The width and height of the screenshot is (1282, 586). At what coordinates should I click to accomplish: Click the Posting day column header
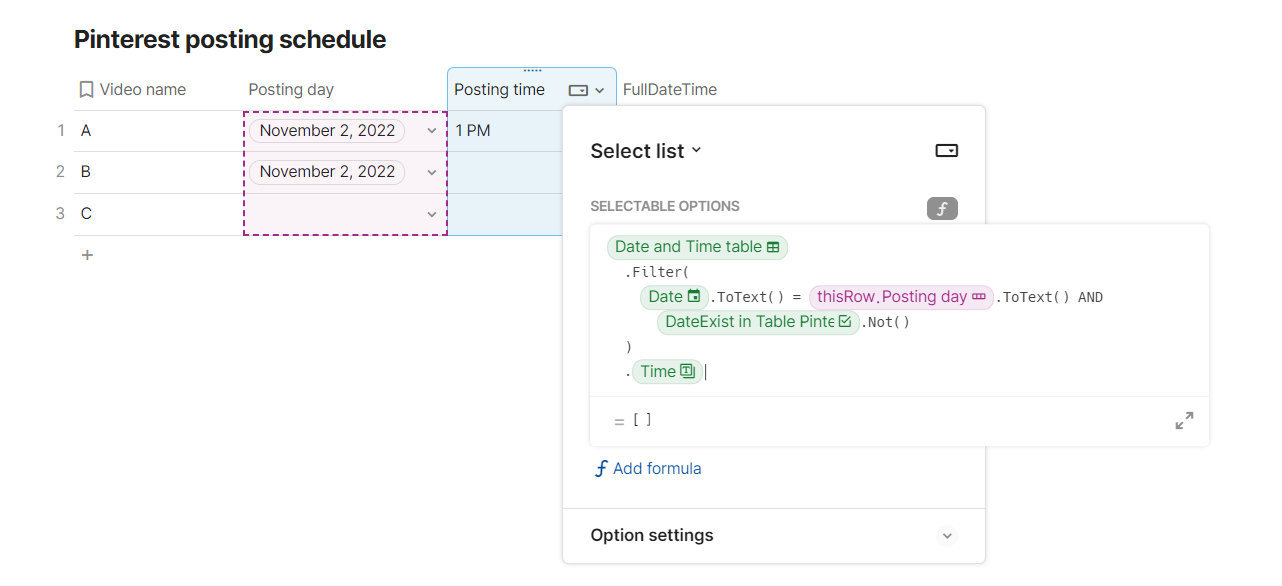click(x=291, y=90)
